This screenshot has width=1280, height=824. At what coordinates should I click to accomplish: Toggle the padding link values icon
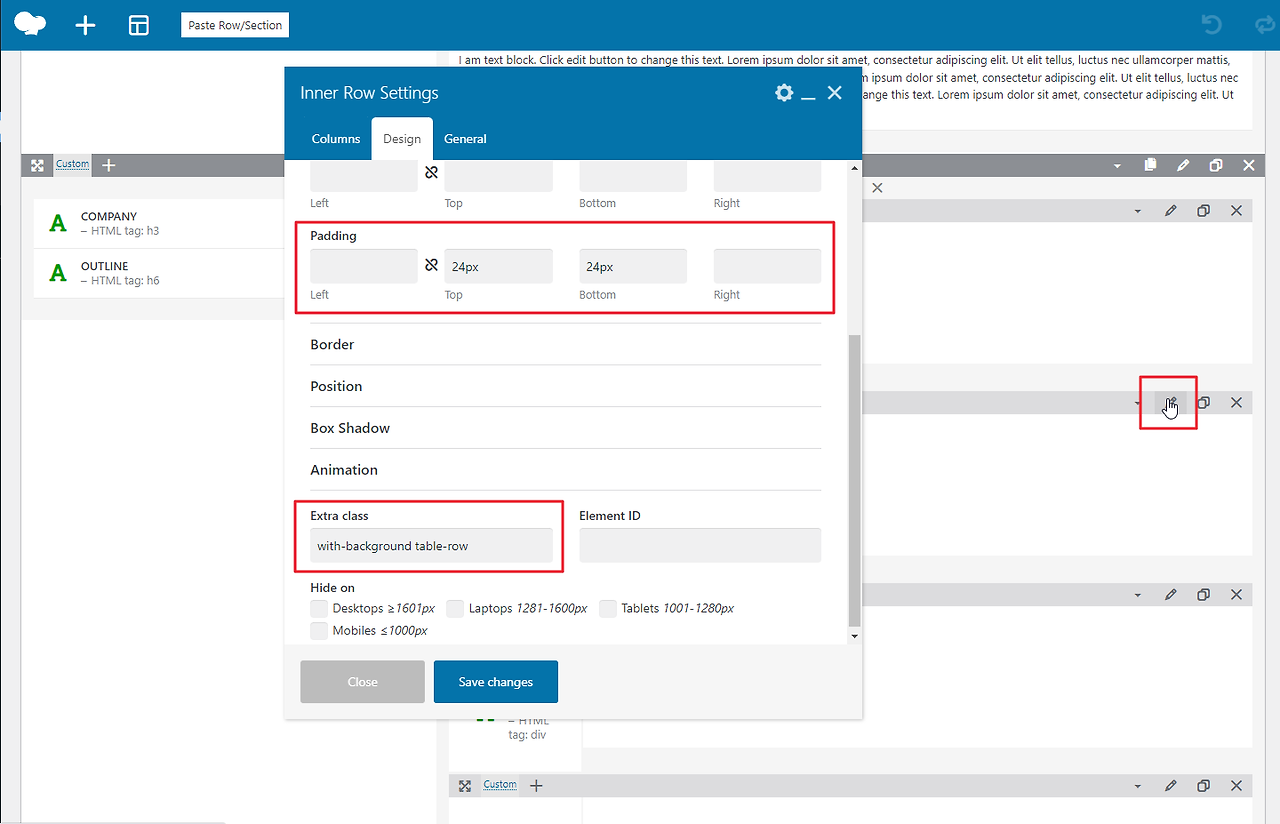tap(431, 266)
